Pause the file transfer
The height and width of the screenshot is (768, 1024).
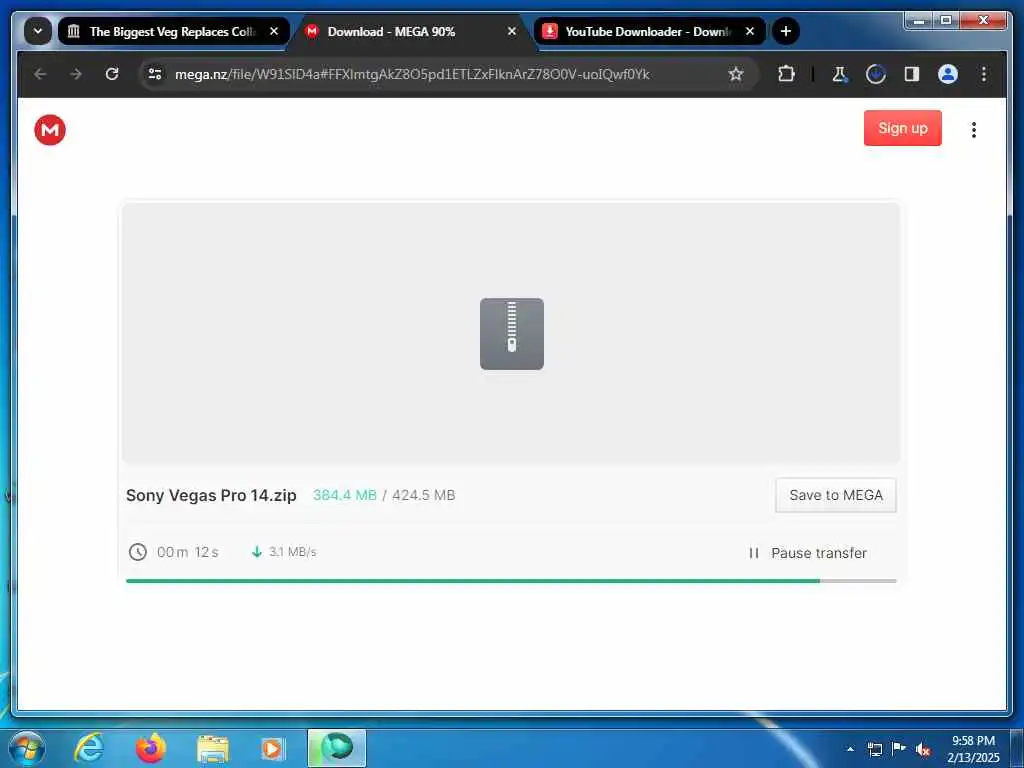pos(808,553)
